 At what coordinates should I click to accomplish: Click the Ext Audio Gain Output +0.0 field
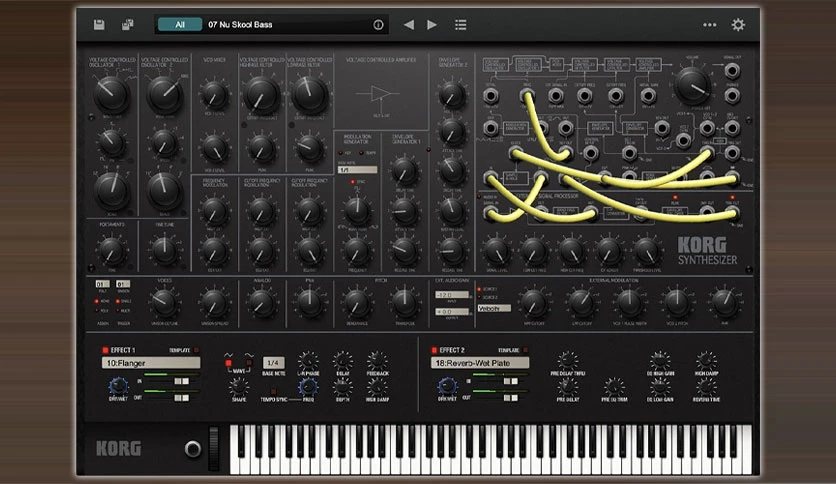pos(452,311)
